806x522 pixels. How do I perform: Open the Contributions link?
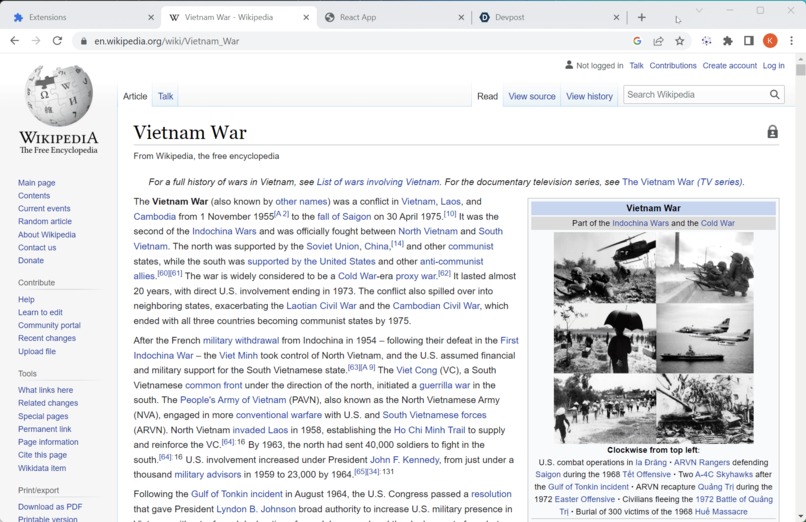click(673, 65)
